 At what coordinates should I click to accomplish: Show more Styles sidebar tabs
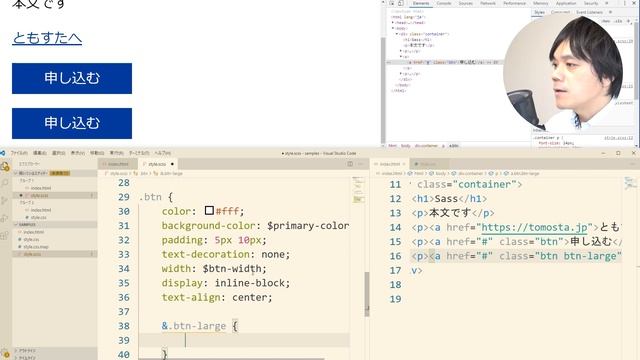pos(611,12)
